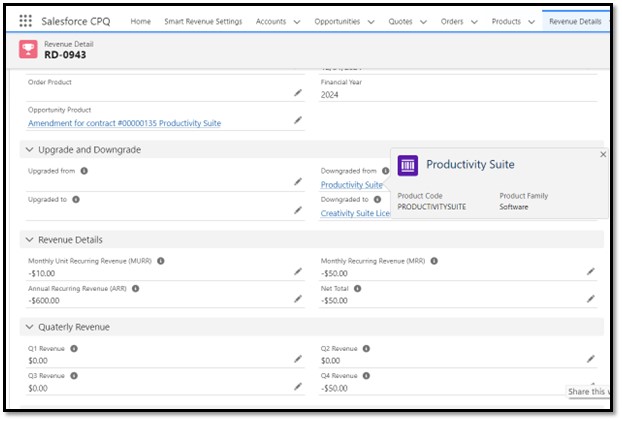
Task: Open the Orders tab dropdown arrow
Action: pos(474,22)
